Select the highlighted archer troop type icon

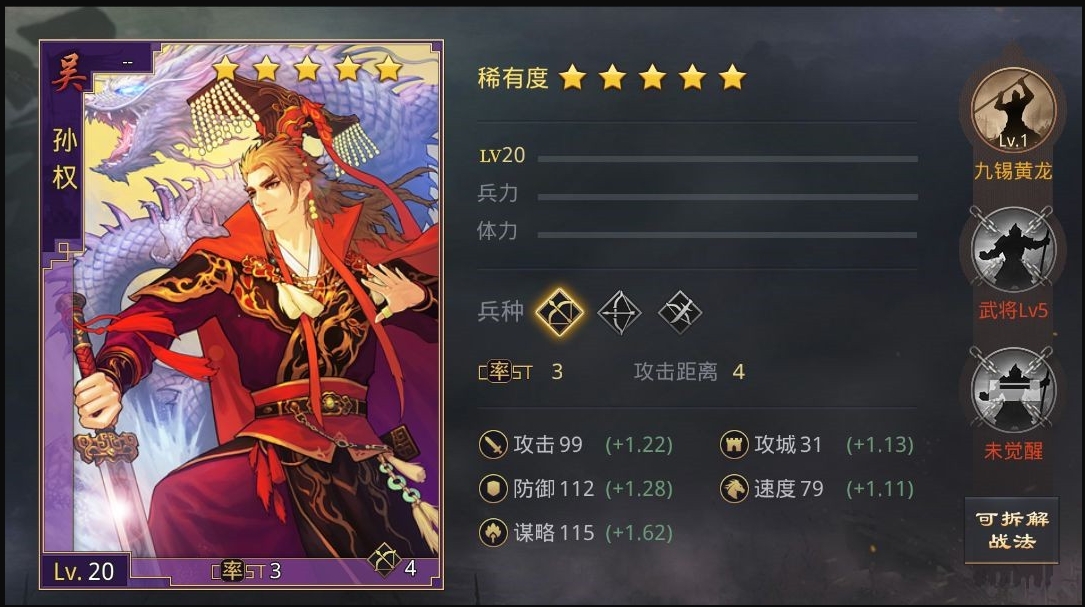[559, 312]
